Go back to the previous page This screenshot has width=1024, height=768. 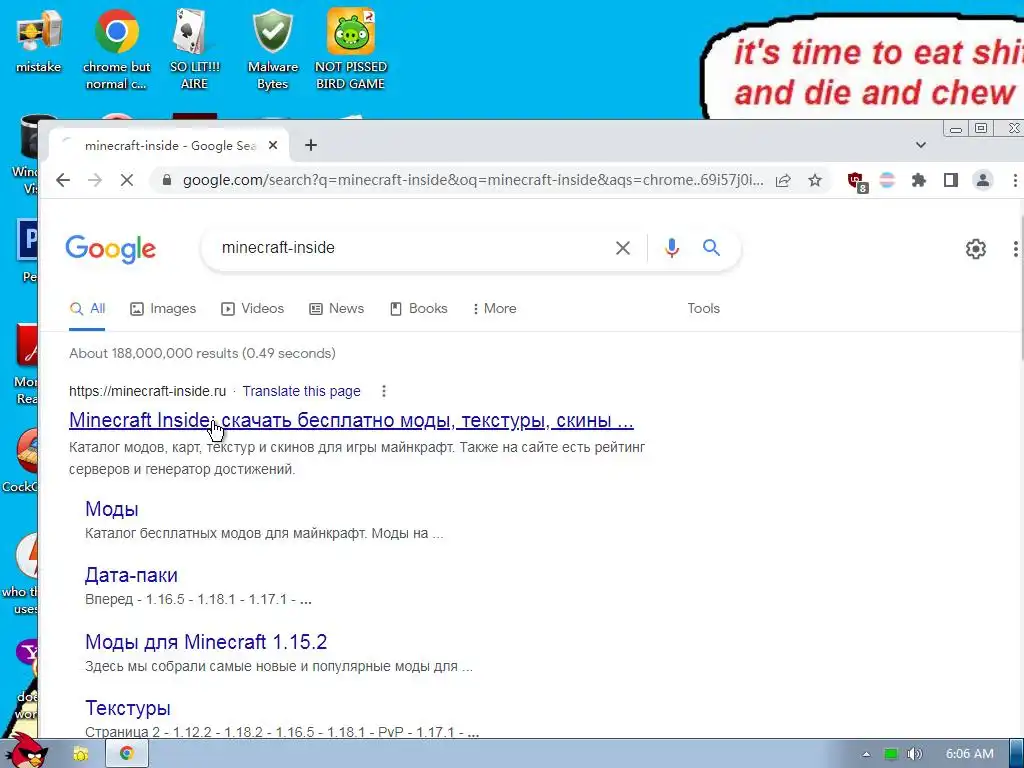tap(63, 180)
